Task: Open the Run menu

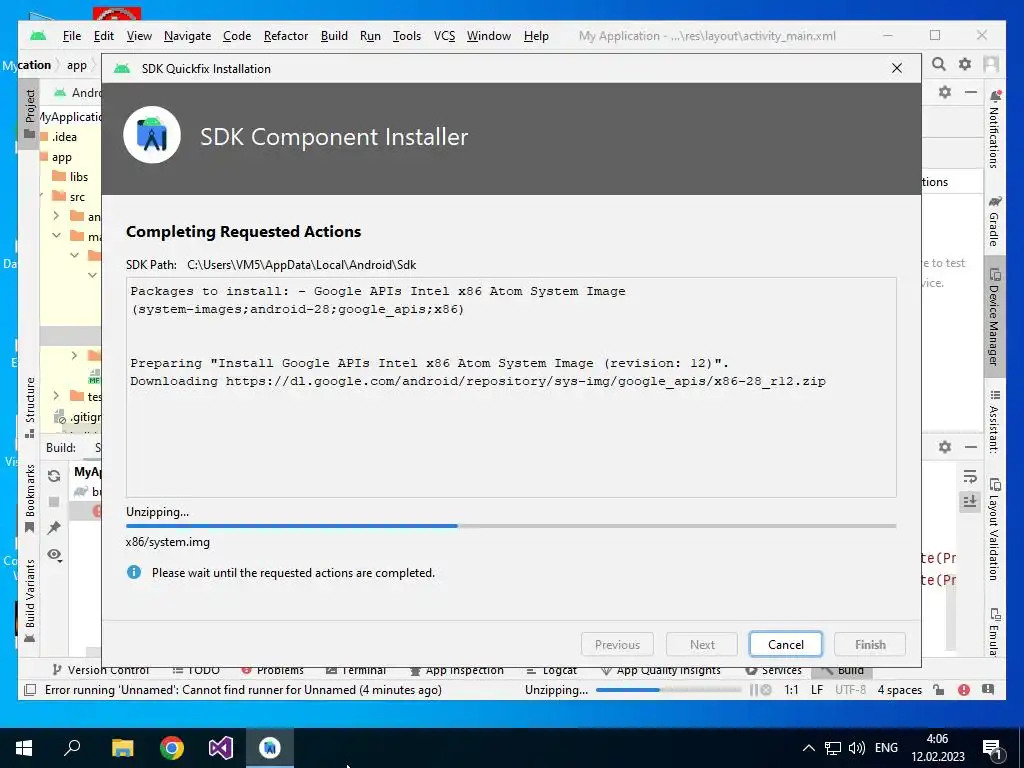Action: tap(370, 36)
